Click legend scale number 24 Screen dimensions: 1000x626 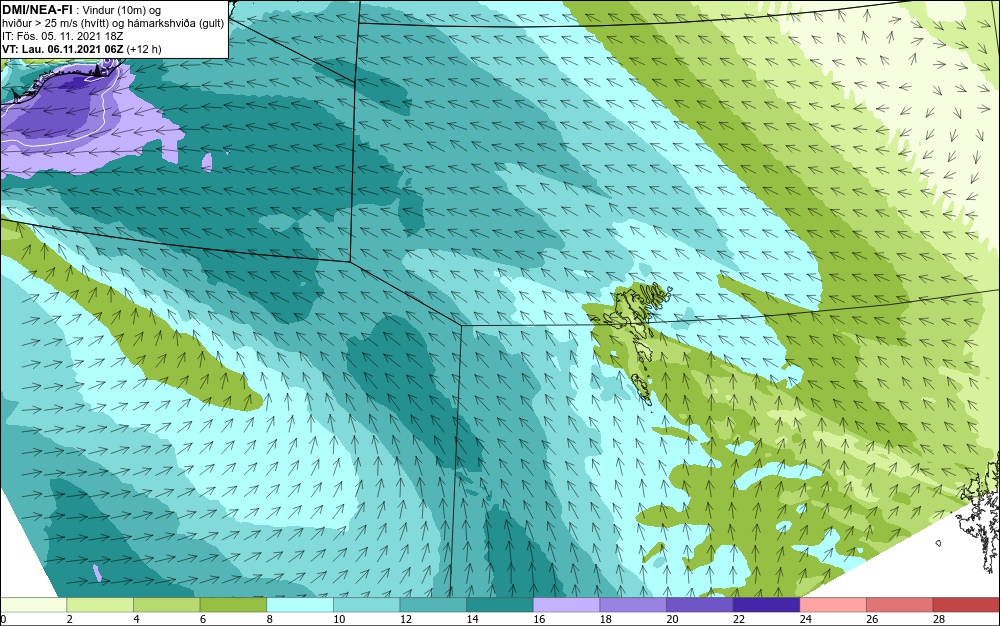click(x=805, y=619)
